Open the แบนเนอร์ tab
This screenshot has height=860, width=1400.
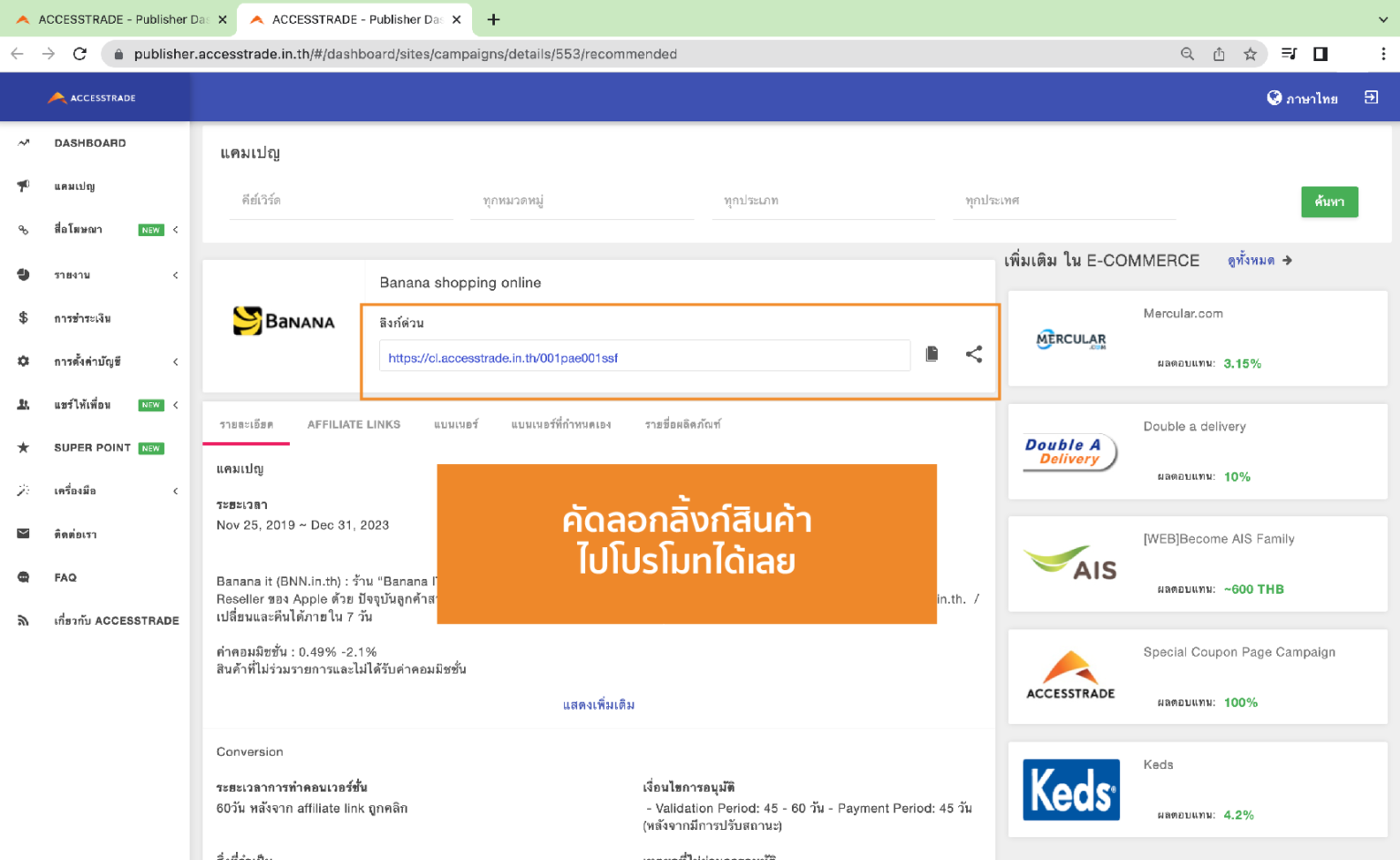[456, 424]
